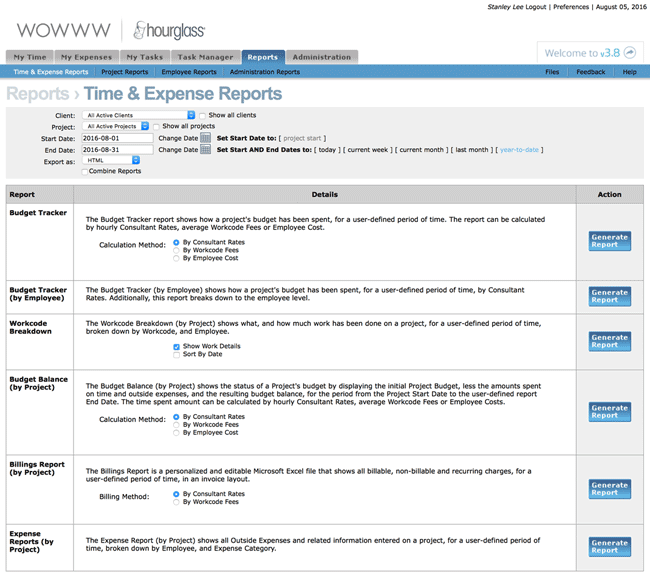Open the My Tasks tab
The height and width of the screenshot is (579, 650).
tap(145, 57)
